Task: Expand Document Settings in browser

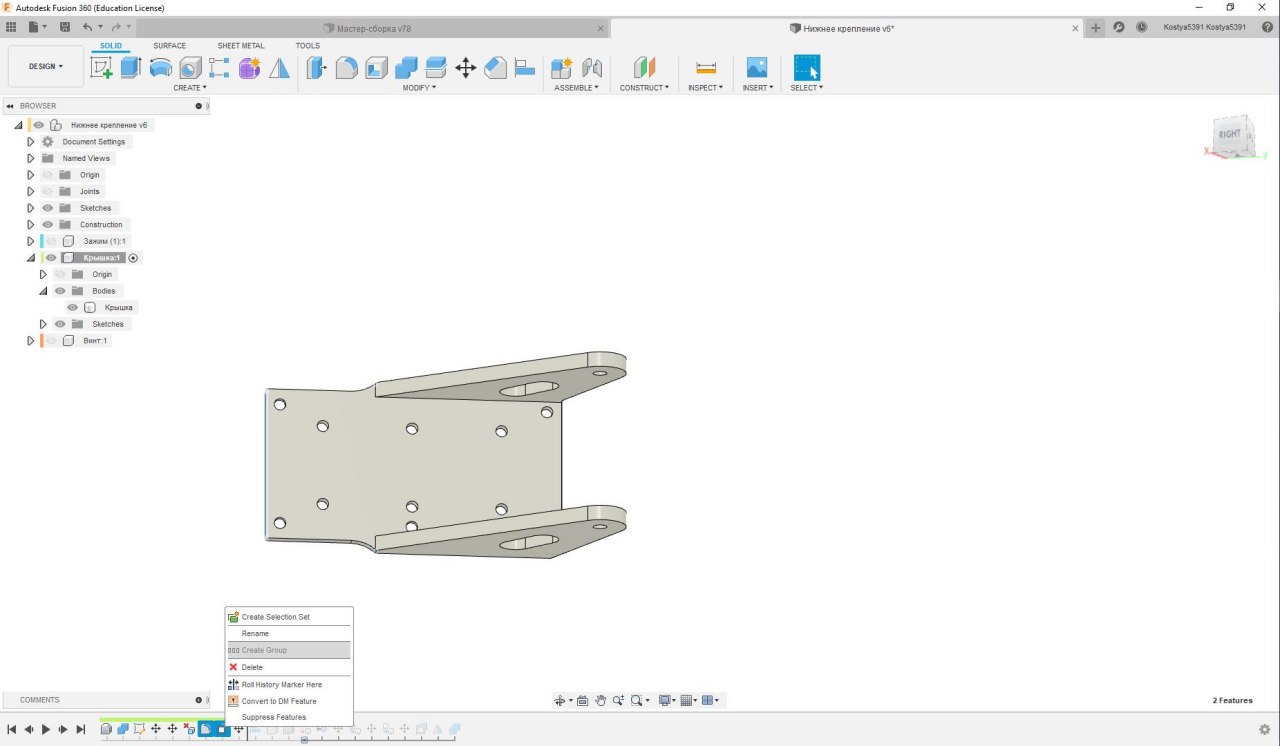Action: coord(31,142)
